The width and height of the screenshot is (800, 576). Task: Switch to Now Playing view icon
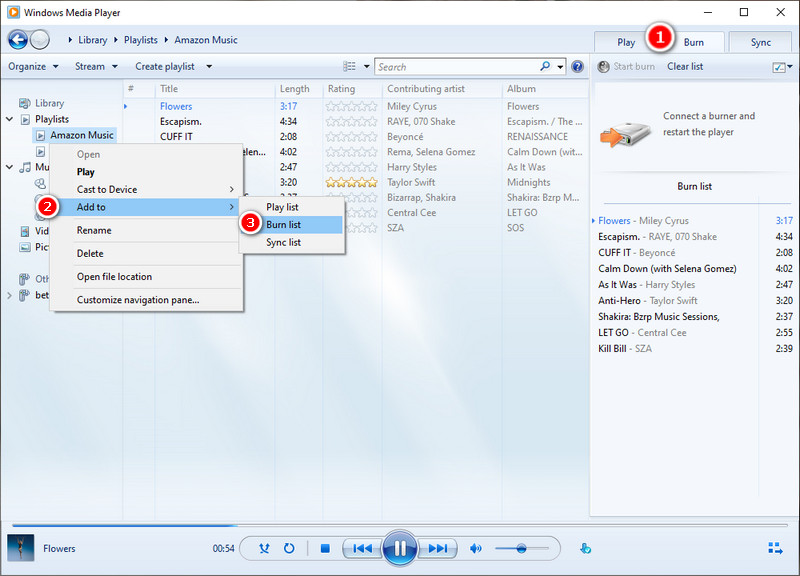pos(776,548)
